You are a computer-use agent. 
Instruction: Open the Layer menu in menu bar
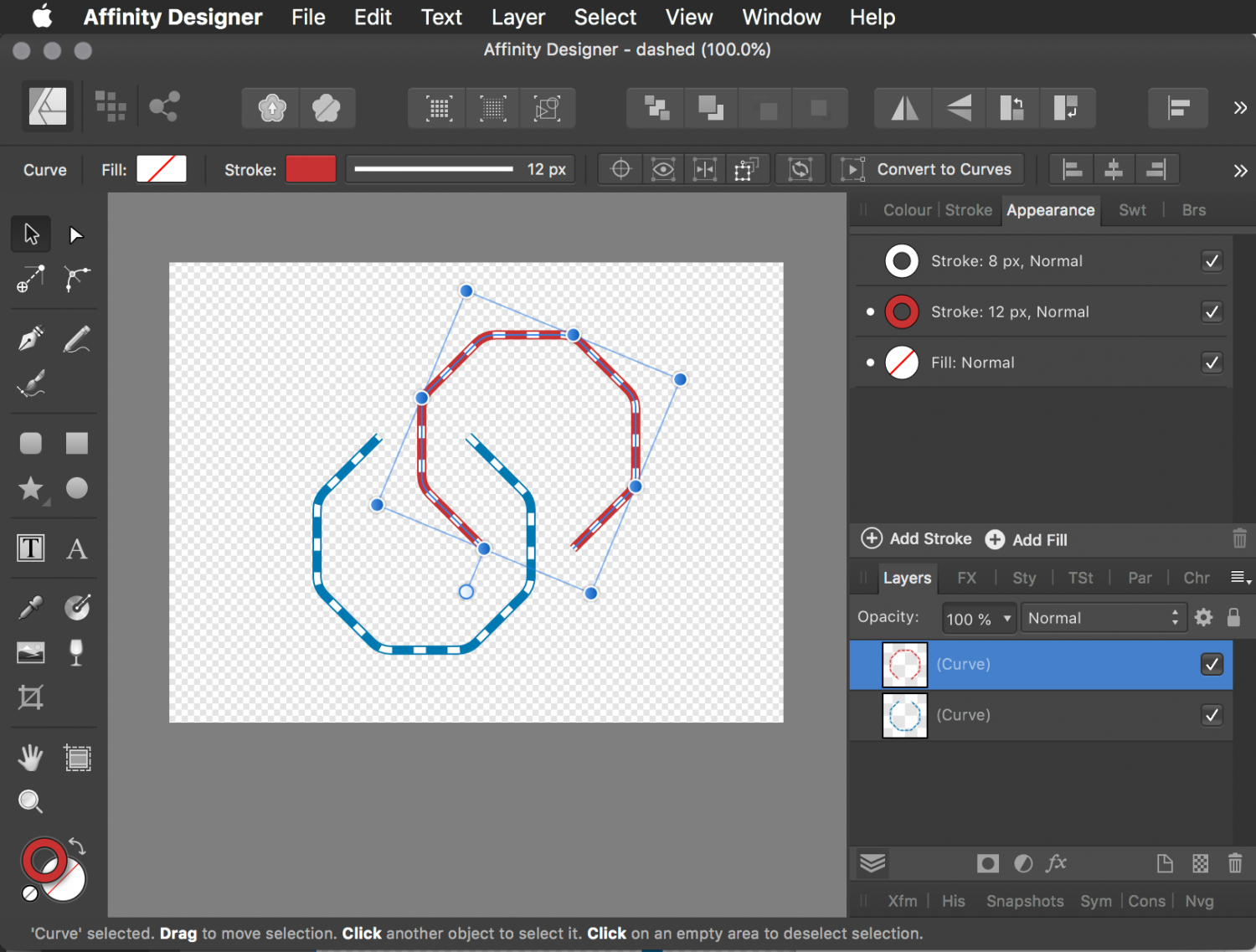tap(517, 17)
